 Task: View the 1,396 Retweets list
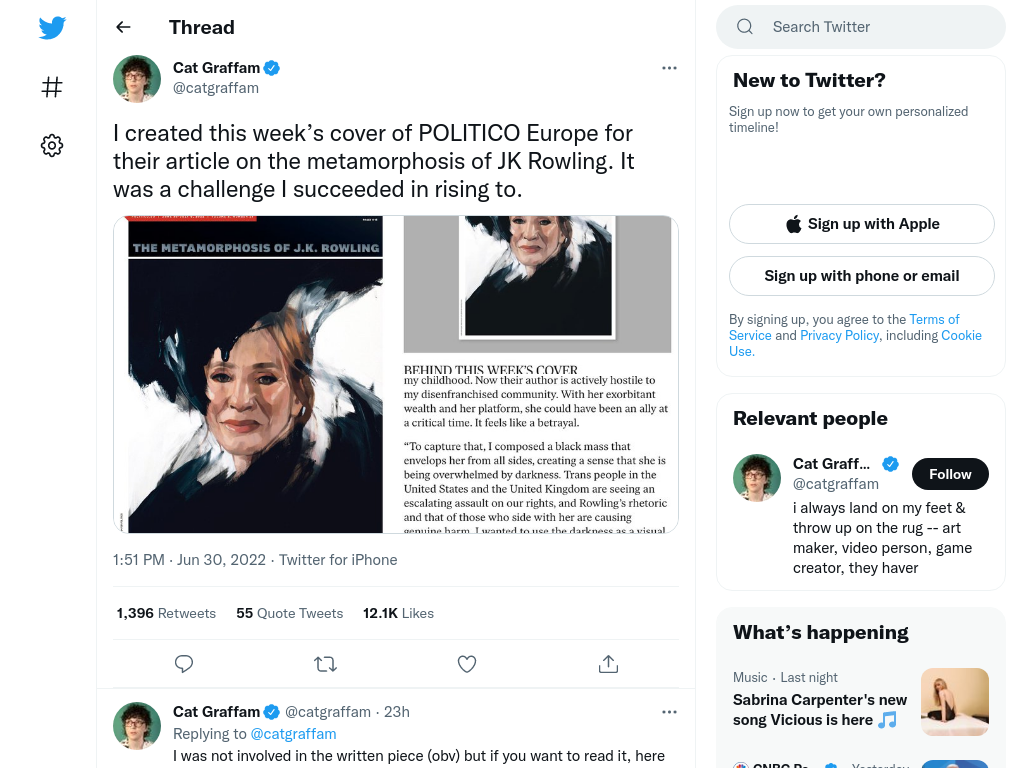(166, 613)
